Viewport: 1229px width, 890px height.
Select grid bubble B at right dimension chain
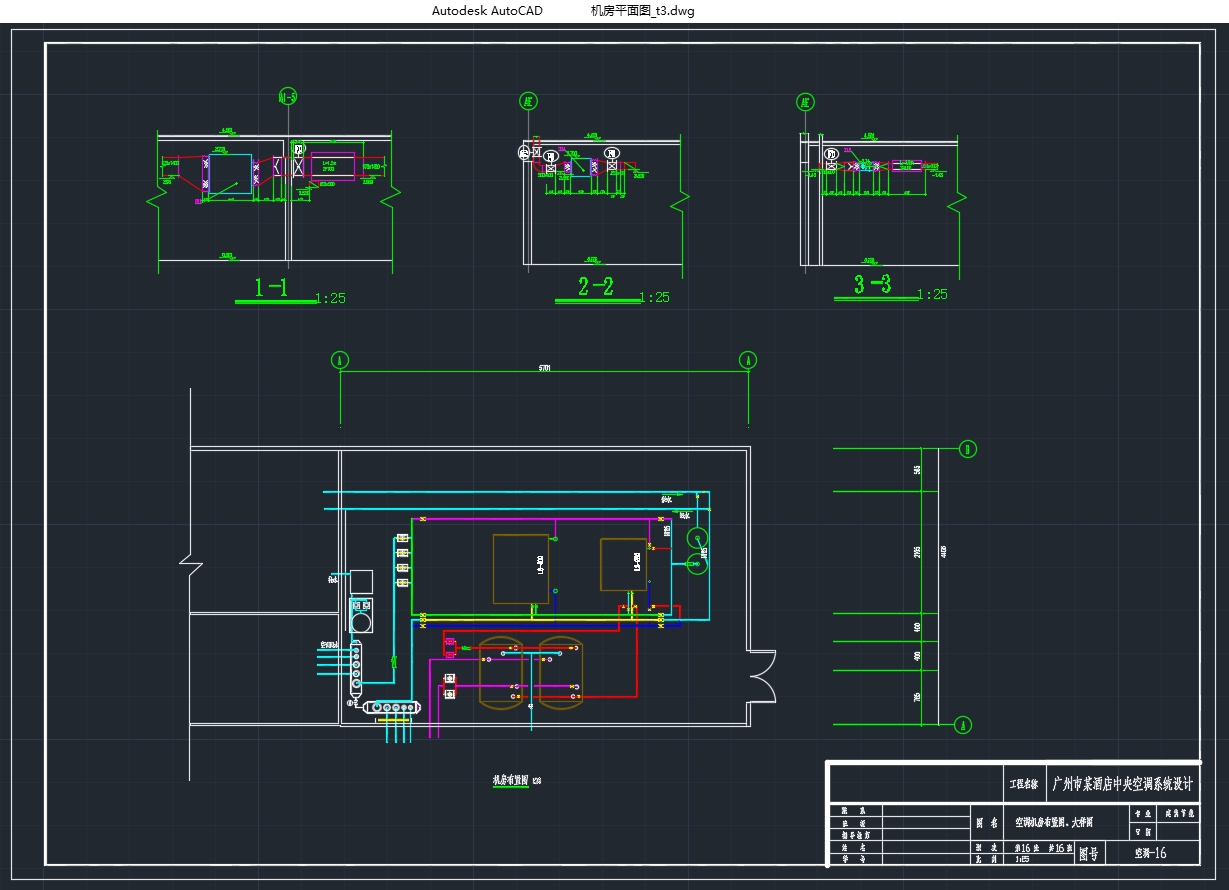967,449
